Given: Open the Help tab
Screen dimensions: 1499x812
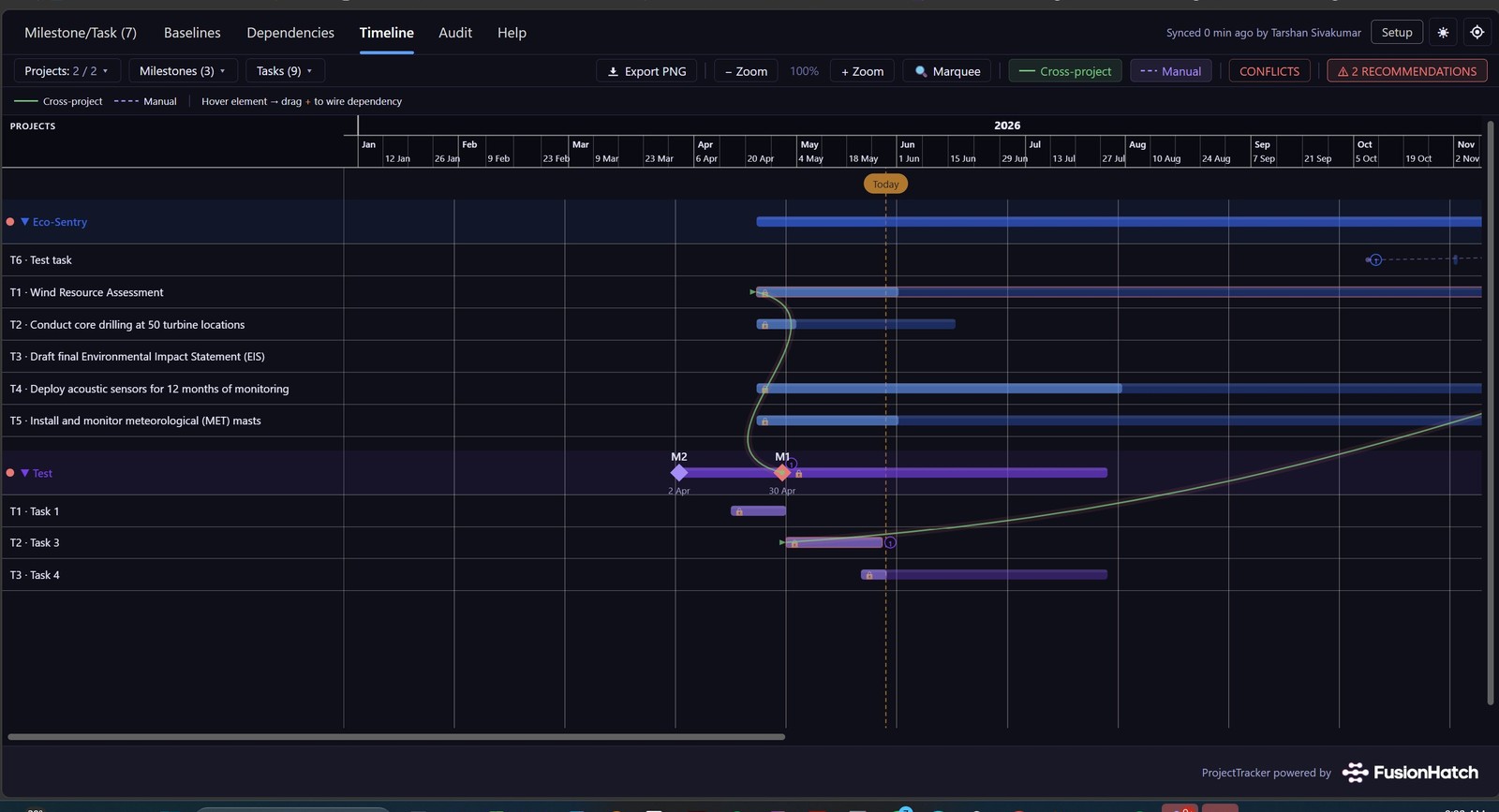Looking at the screenshot, I should point(512,33).
